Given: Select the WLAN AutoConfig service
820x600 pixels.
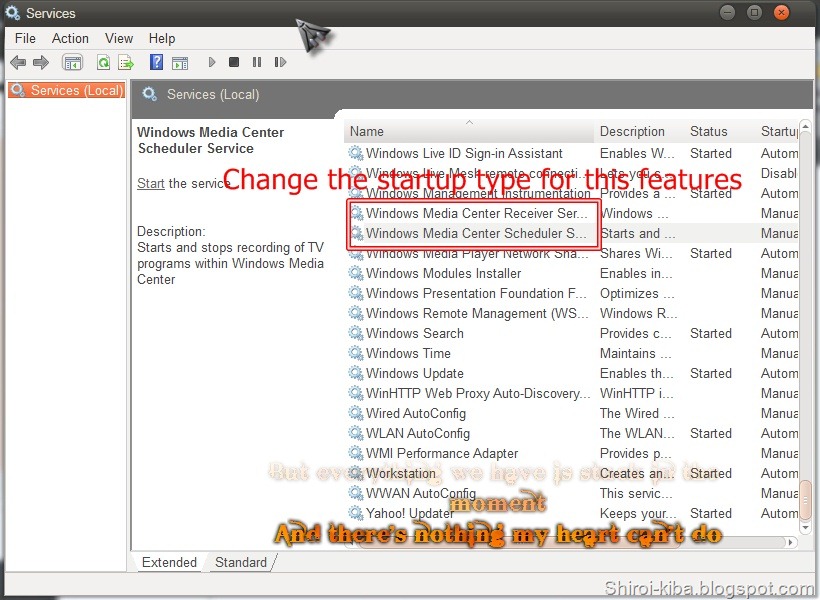Looking at the screenshot, I should click(x=573, y=433).
